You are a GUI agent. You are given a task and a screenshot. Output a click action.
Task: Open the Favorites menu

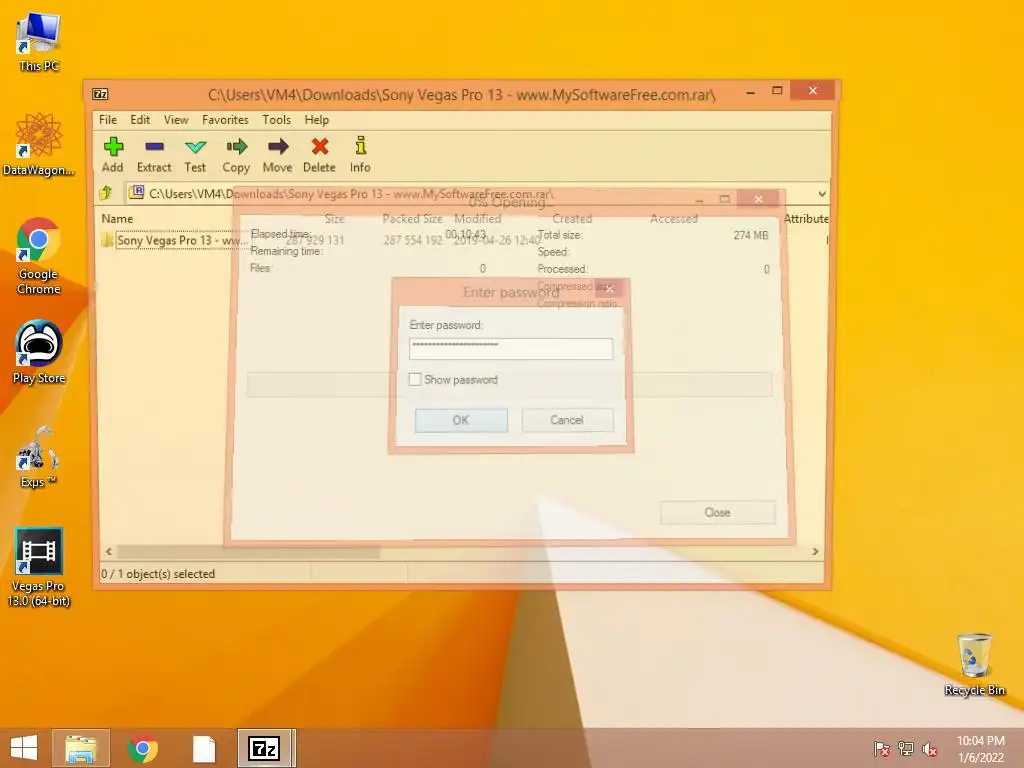(x=225, y=120)
